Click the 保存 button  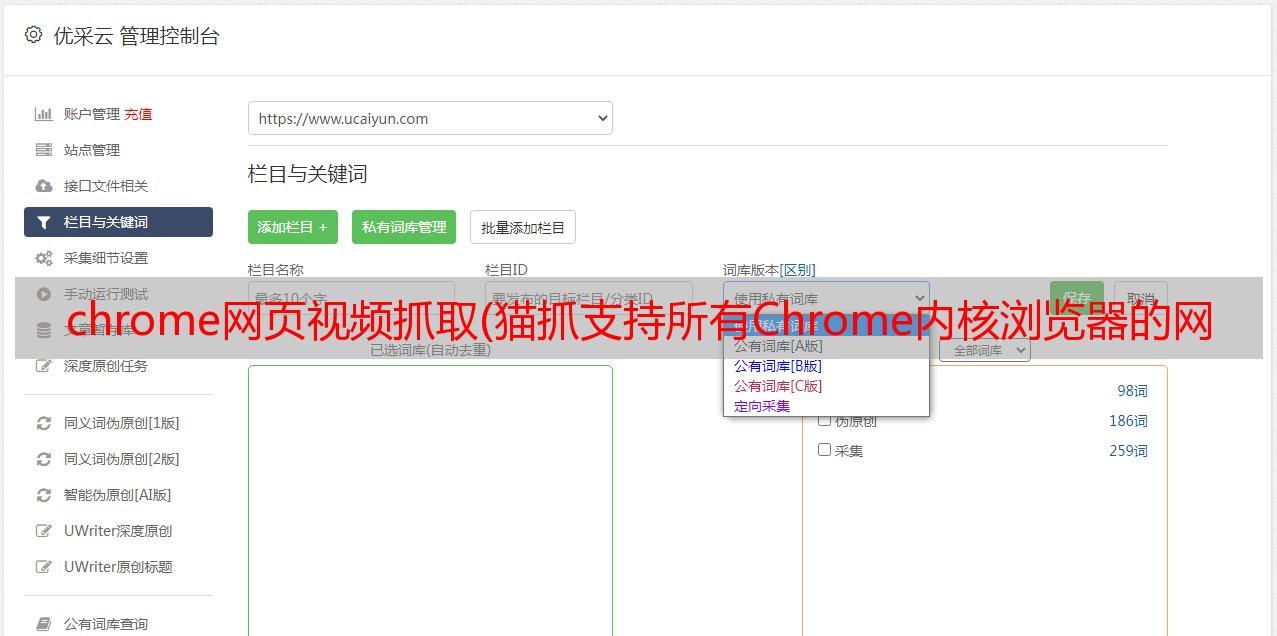1077,298
